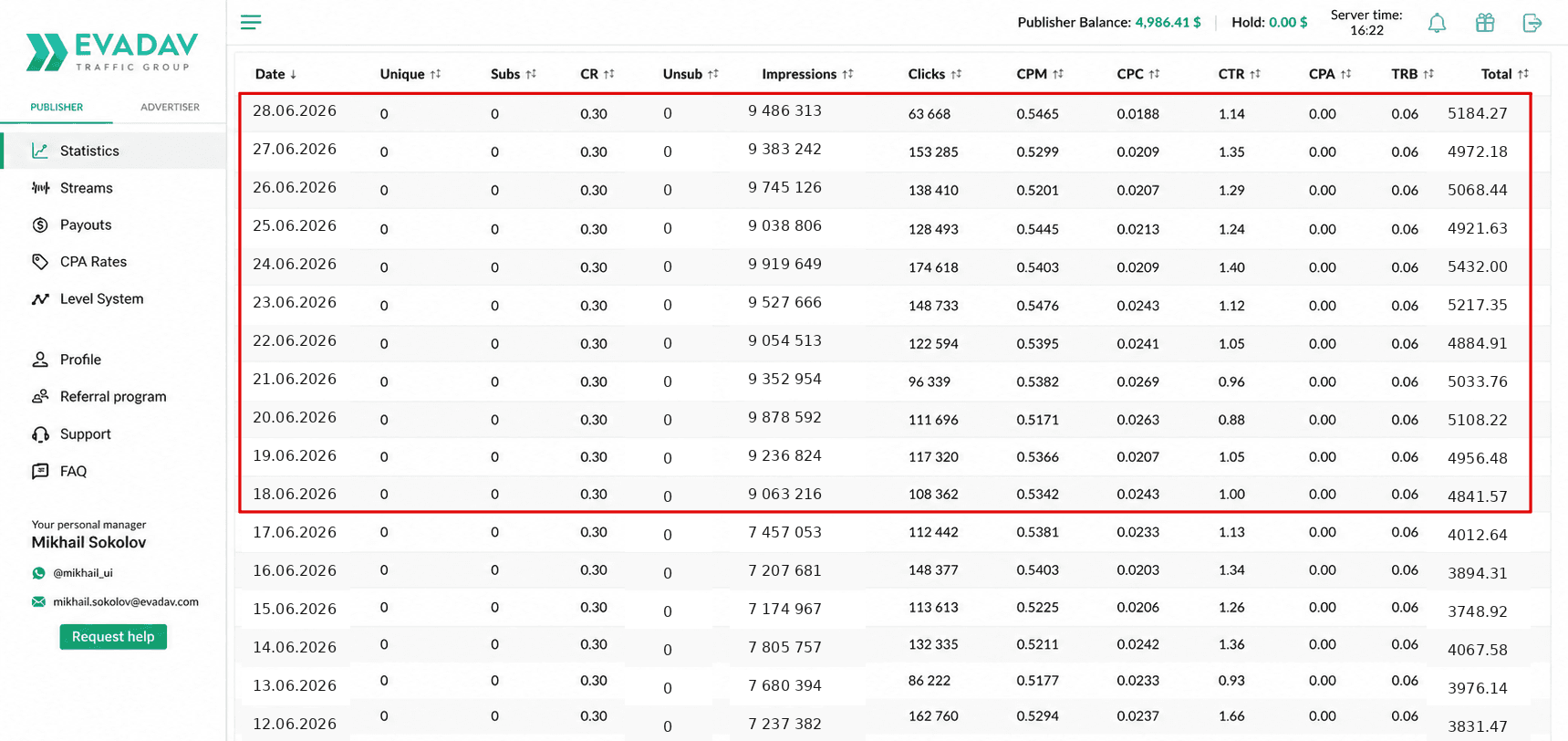
Task: Click the Request help button
Action: click(x=113, y=636)
